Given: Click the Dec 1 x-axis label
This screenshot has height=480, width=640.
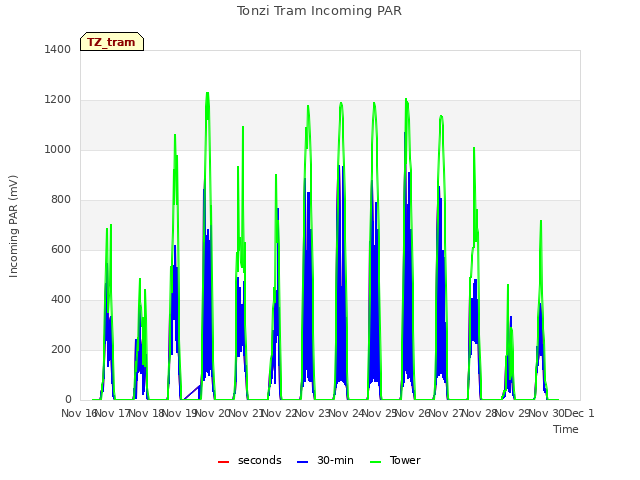Looking at the screenshot, I should [580, 413].
